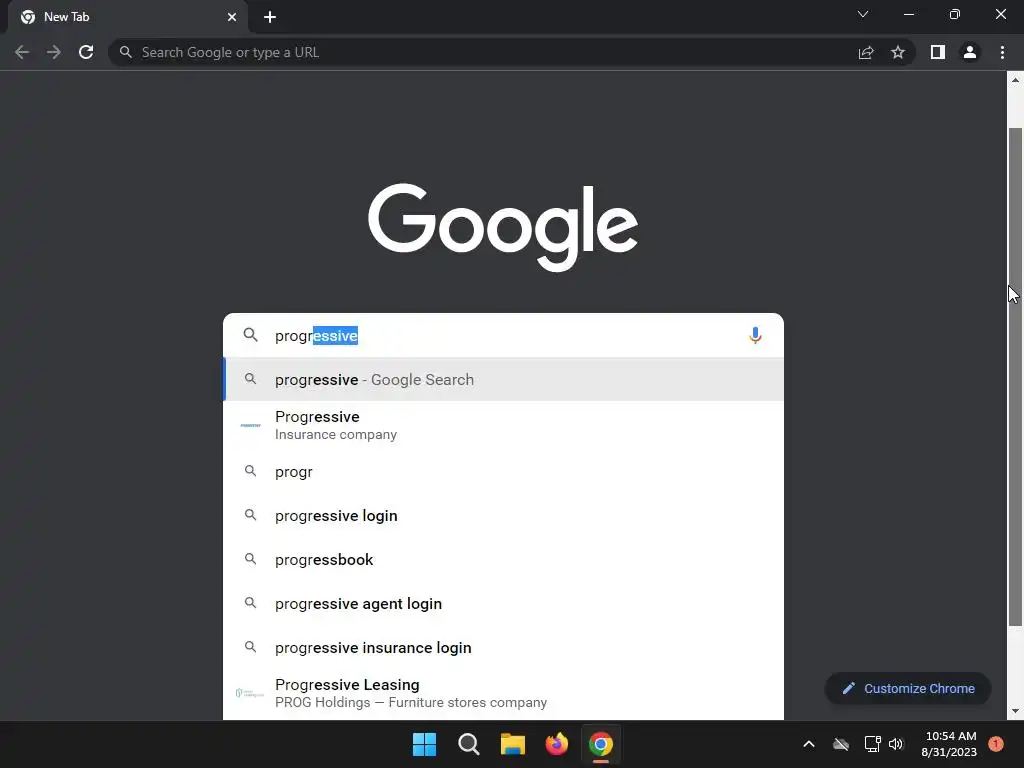Show hidden system tray icons
Screen dimensions: 1024x768
tap(808, 744)
